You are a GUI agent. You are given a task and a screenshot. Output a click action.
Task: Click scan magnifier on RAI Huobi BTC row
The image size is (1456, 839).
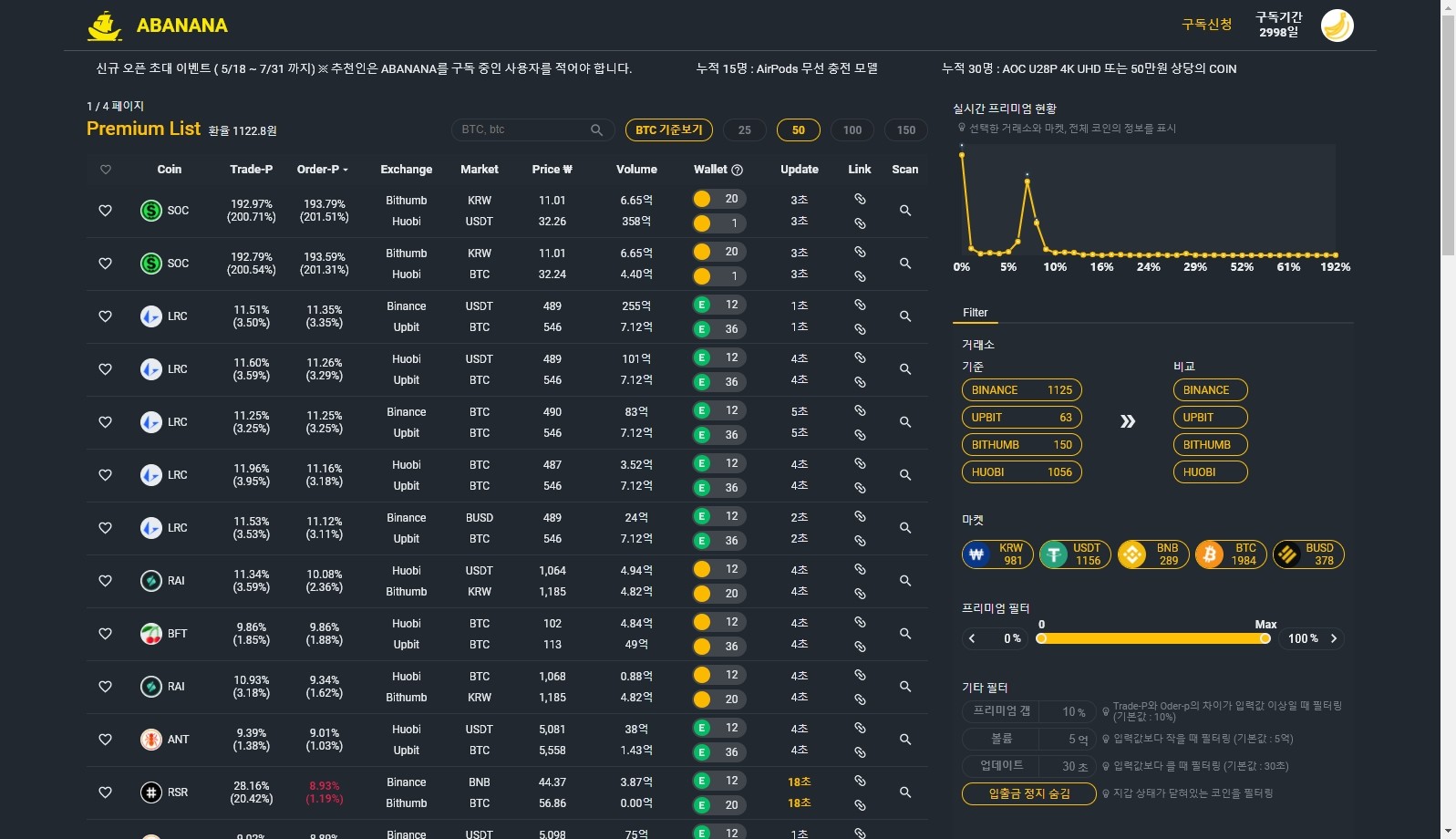coord(905,687)
